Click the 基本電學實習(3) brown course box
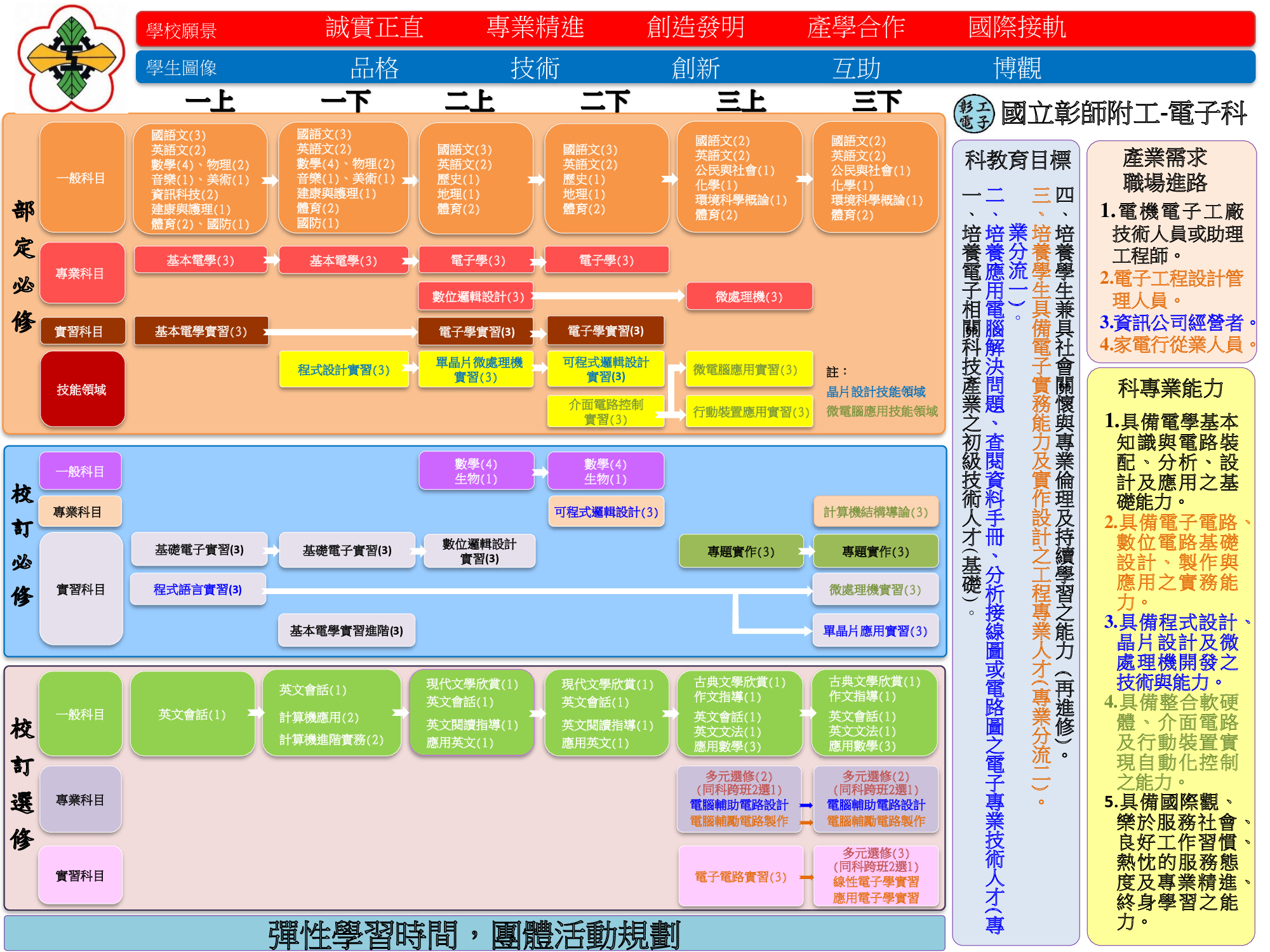 [x=201, y=331]
